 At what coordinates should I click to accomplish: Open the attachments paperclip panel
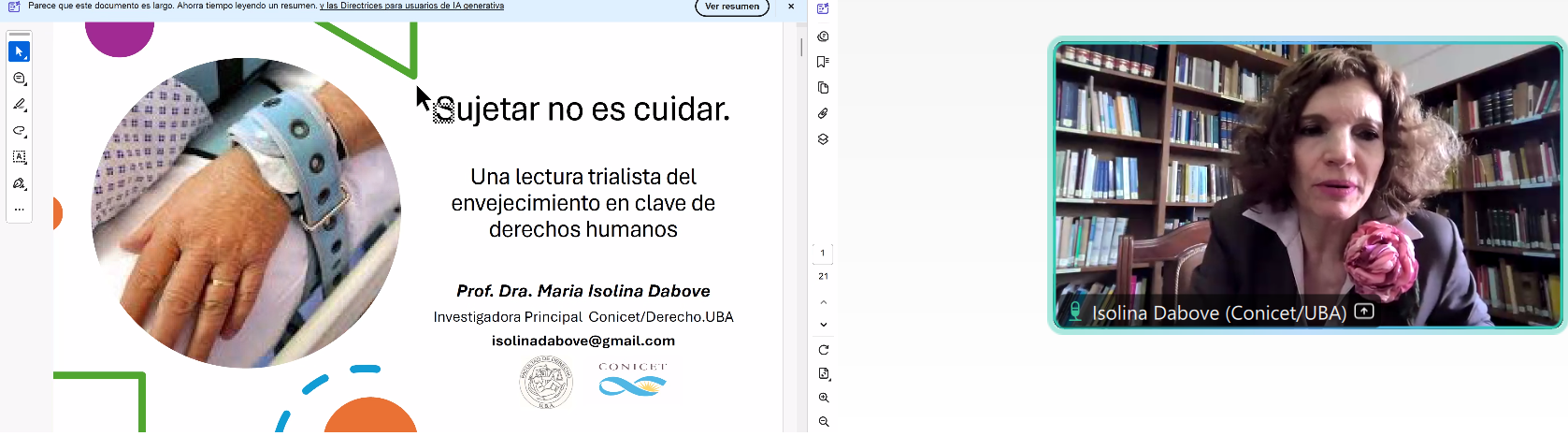coord(823,113)
